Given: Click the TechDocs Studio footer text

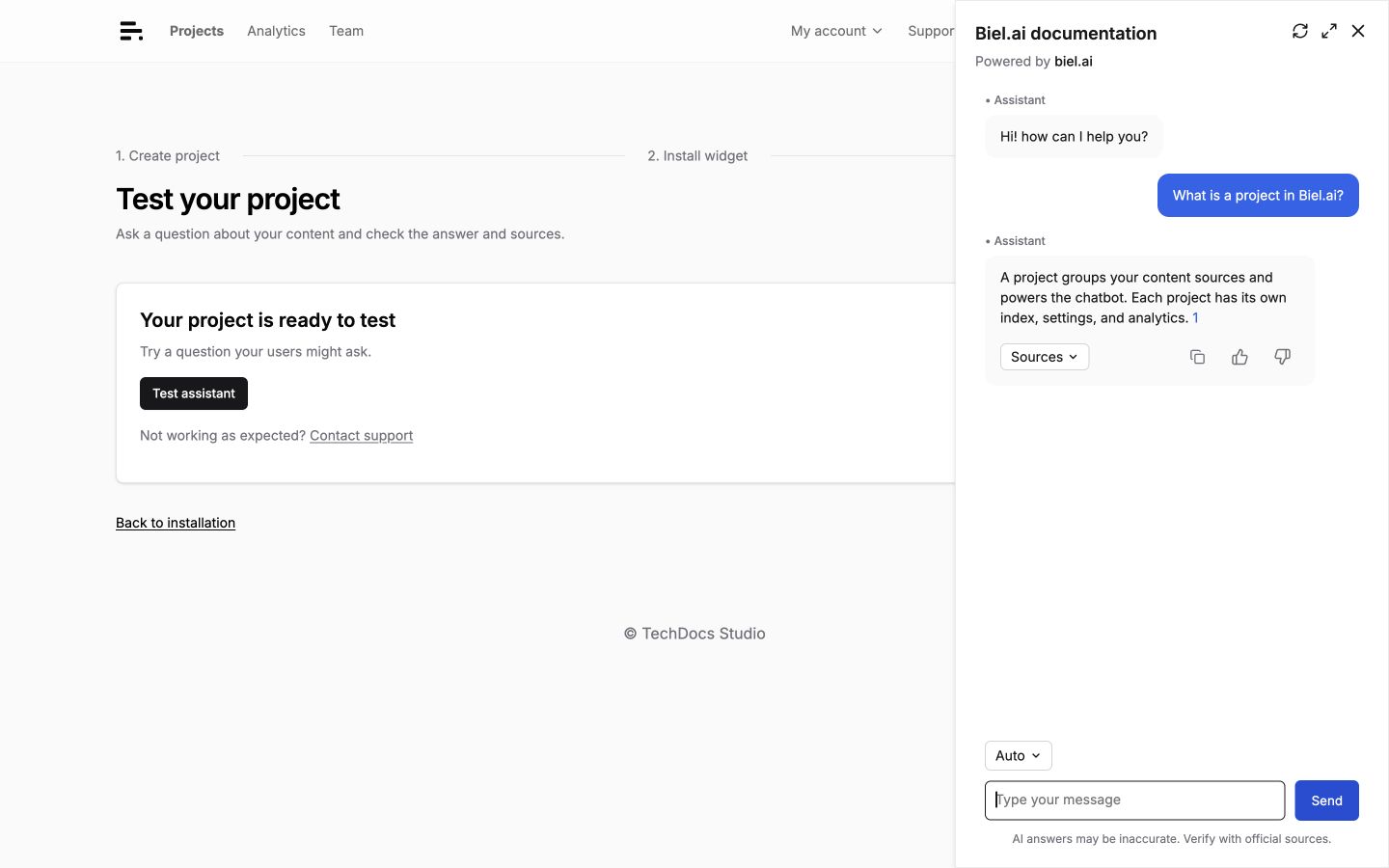Looking at the screenshot, I should click(694, 634).
